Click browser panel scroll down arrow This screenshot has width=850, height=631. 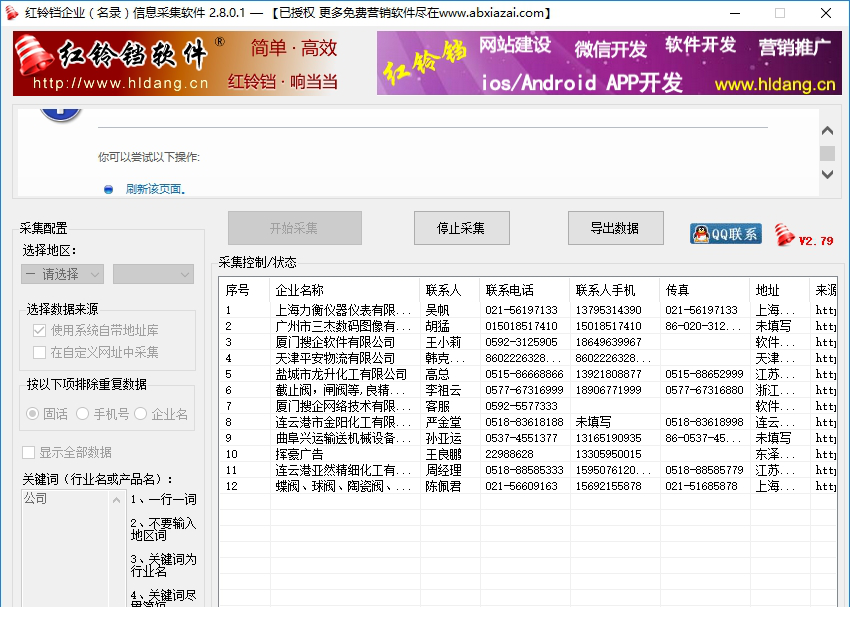827,174
